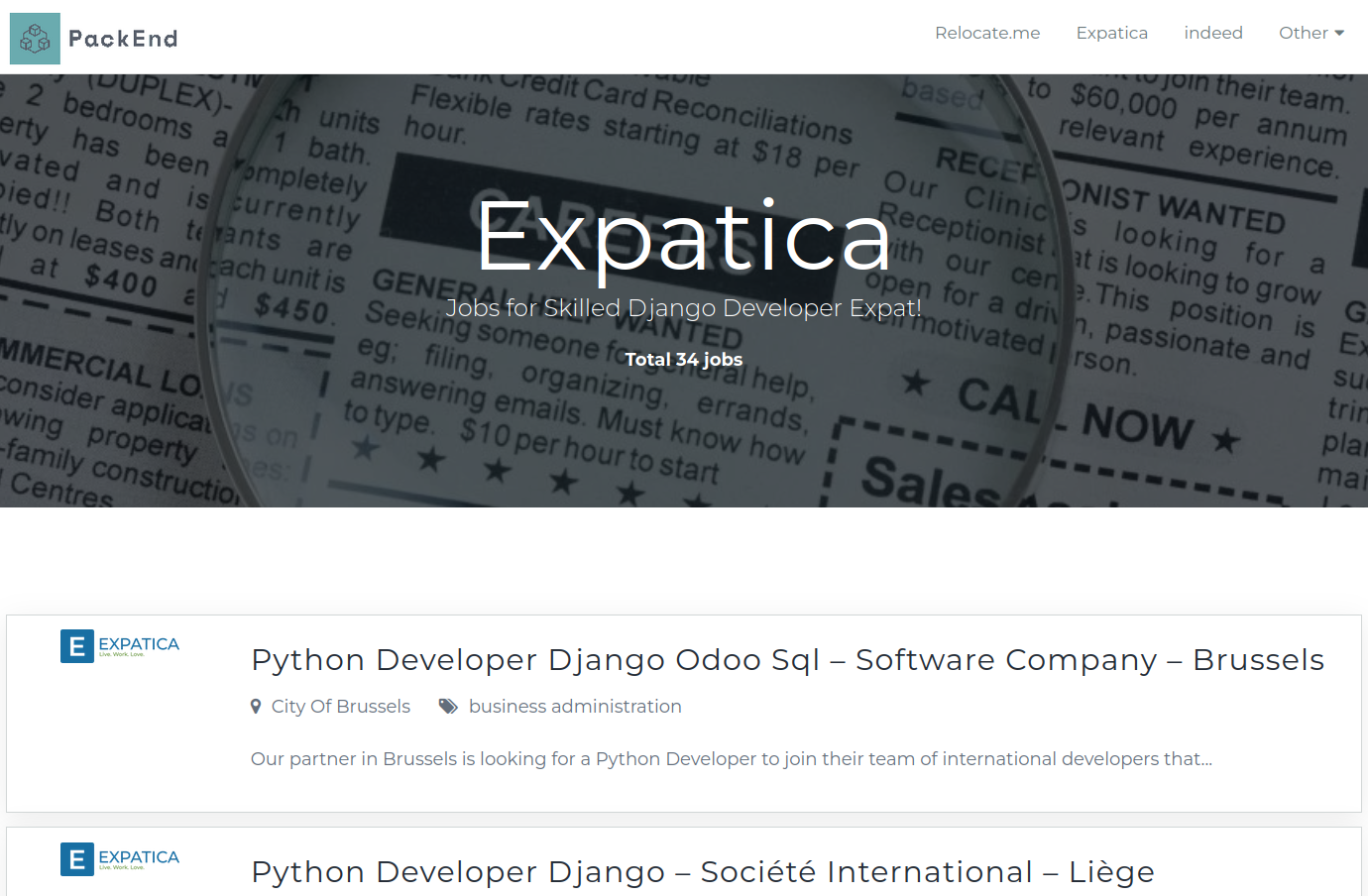The width and height of the screenshot is (1368, 896).
Task: Open the Python Developer Django Odoo Sql job
Action: pyautogui.click(x=787, y=660)
